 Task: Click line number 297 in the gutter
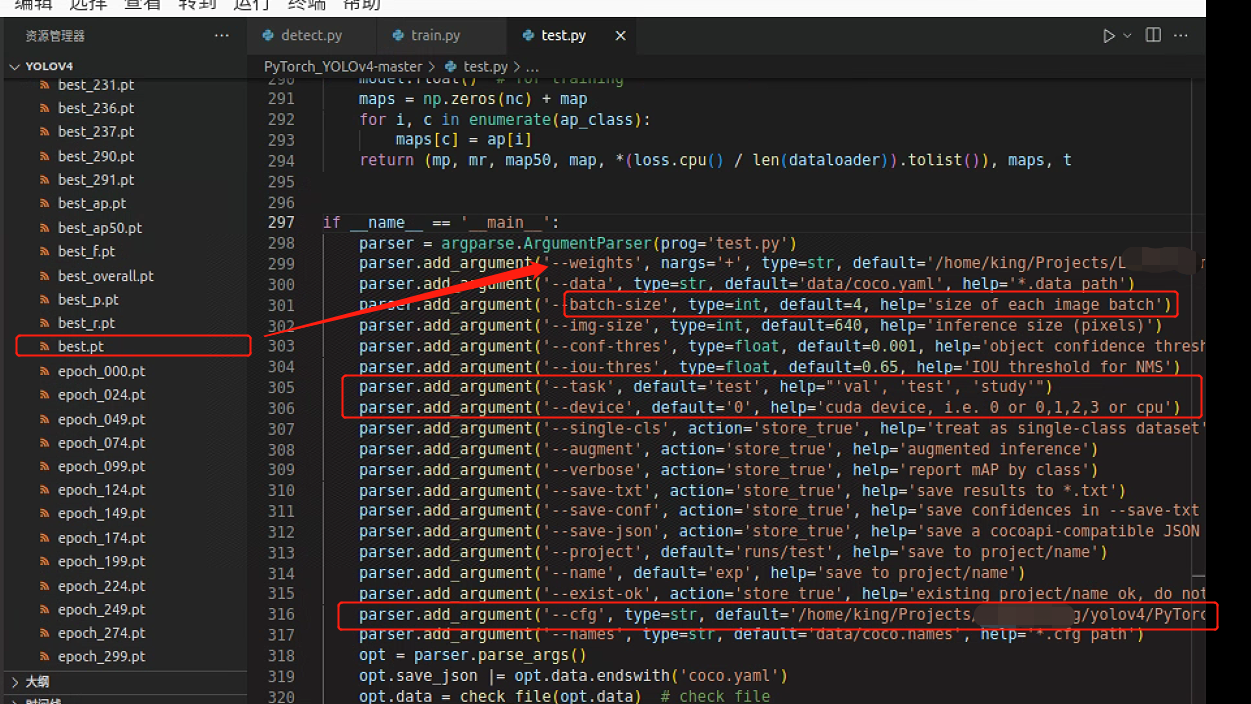point(281,222)
